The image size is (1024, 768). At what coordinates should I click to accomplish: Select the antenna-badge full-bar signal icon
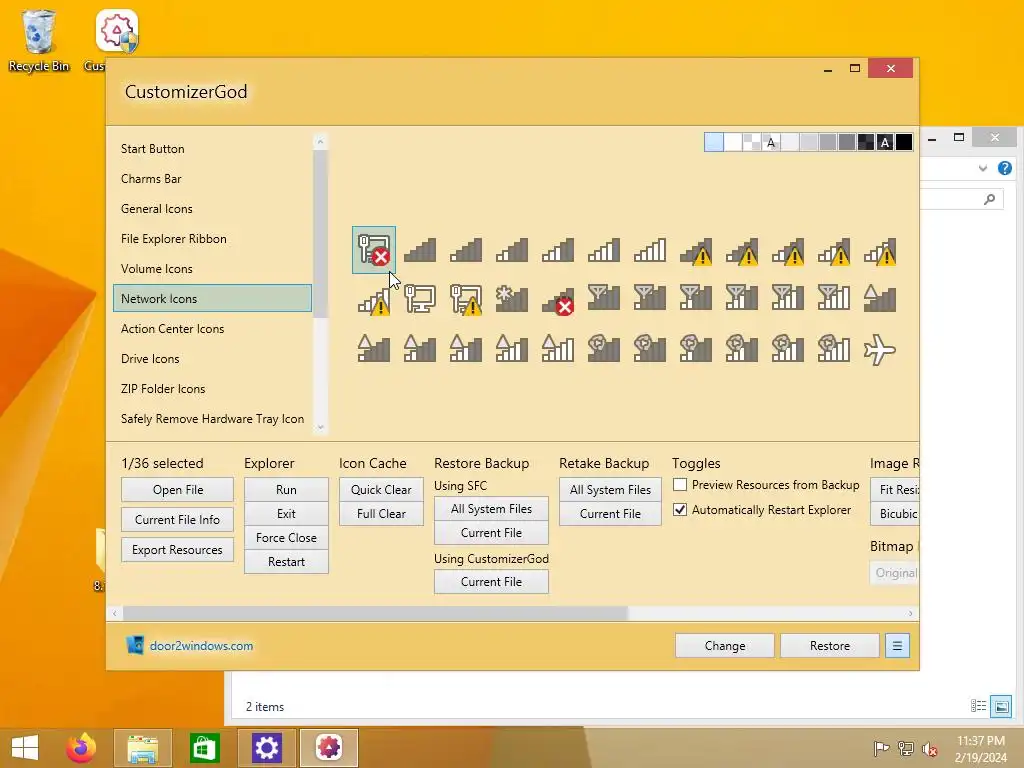pos(834,297)
